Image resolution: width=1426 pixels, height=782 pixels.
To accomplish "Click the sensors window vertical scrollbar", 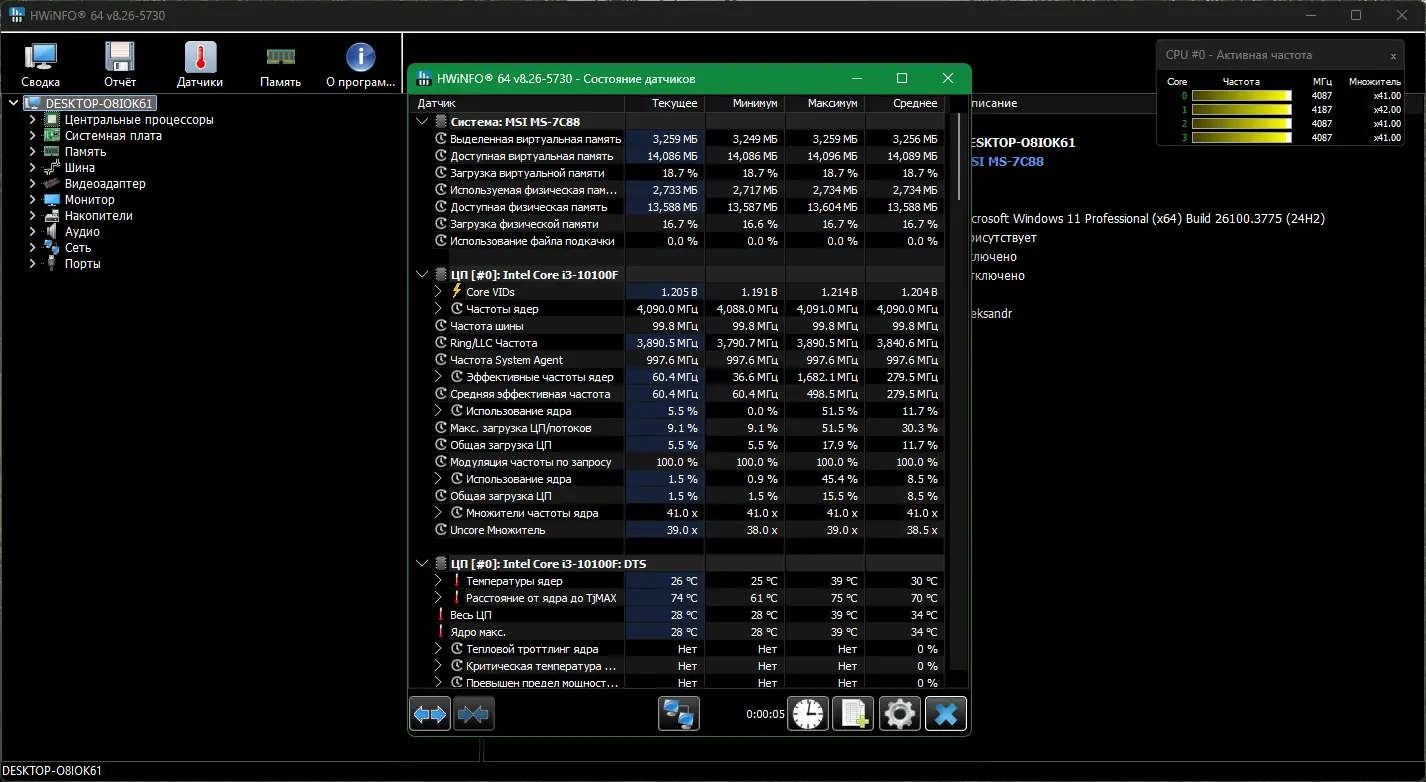I will [x=960, y=157].
